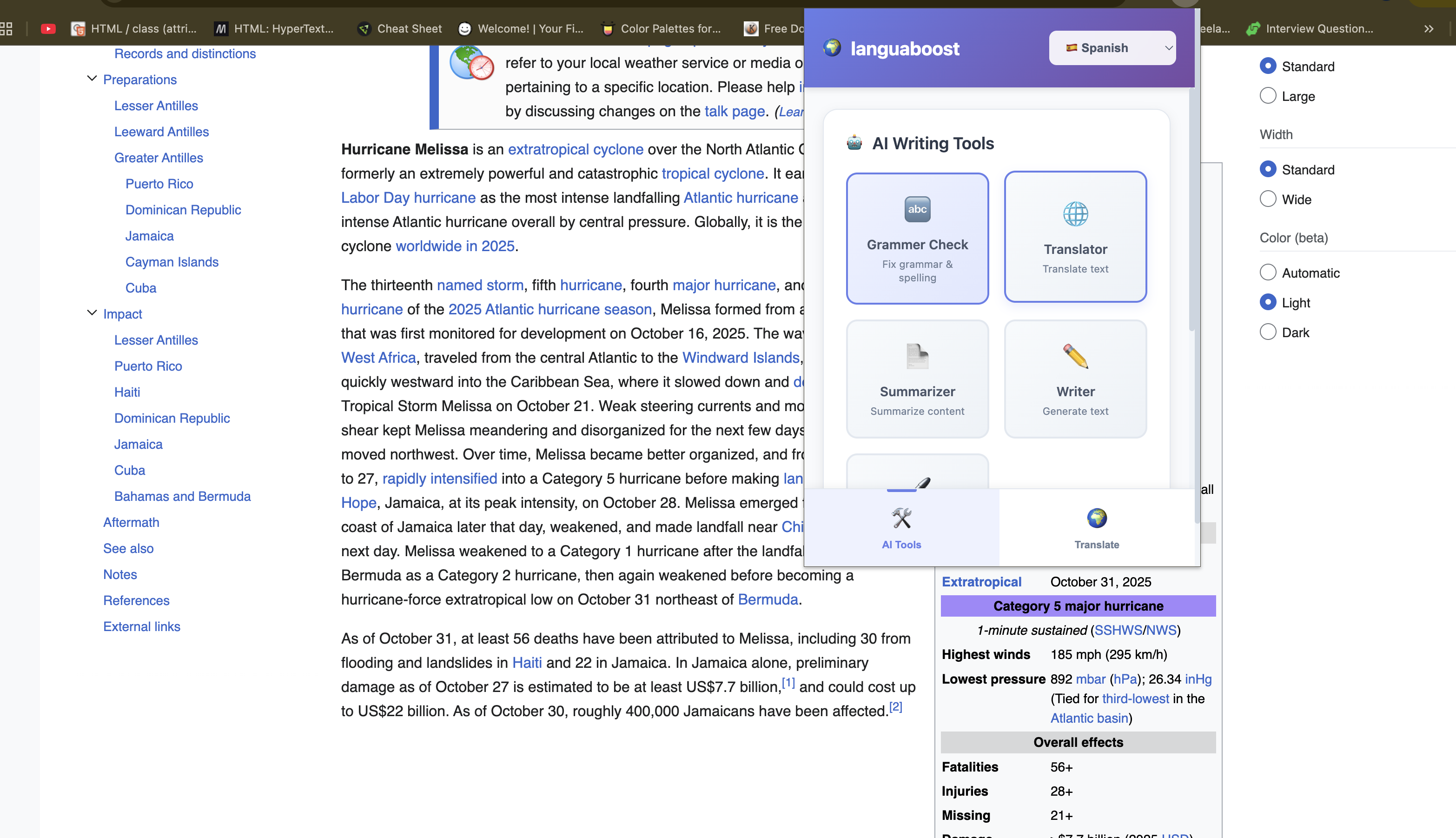Click the apps grid bookmark icon
The image size is (1456, 838).
[x=7, y=28]
